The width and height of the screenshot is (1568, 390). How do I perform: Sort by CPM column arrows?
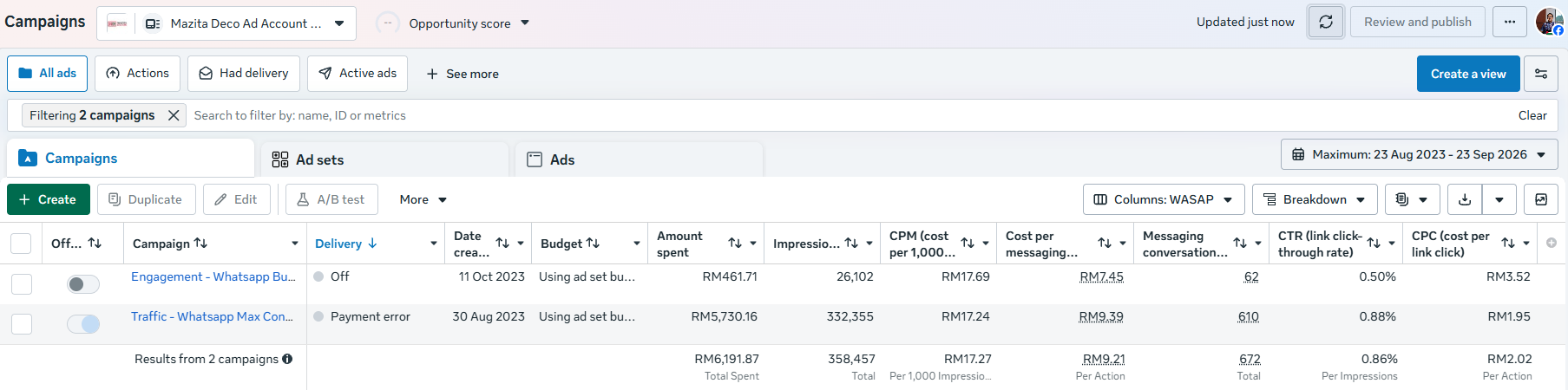pos(968,244)
